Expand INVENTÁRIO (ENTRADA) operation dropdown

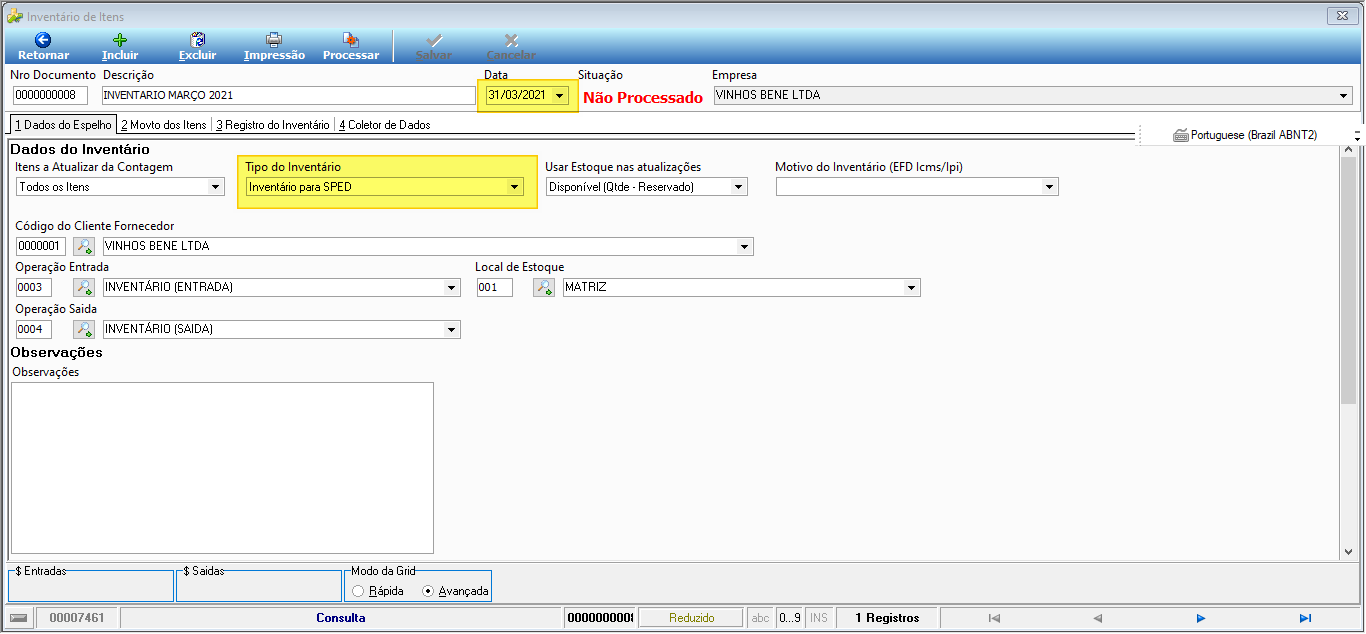pos(452,288)
